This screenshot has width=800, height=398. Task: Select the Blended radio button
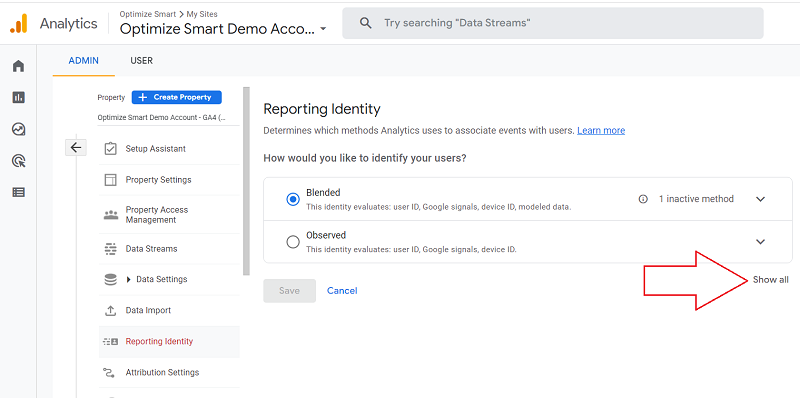coord(293,199)
